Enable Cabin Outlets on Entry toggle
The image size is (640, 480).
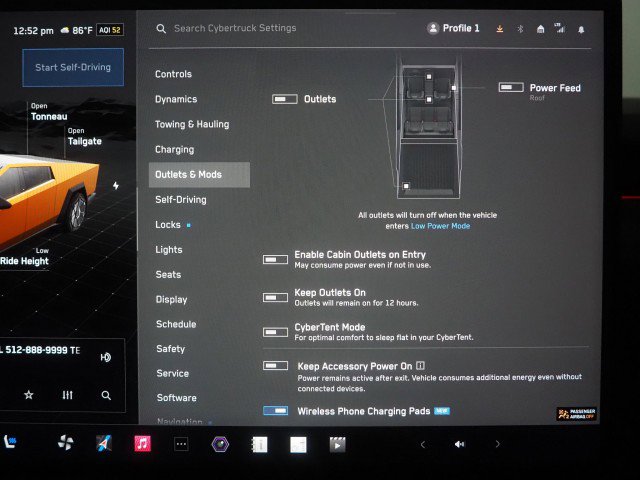(275, 260)
